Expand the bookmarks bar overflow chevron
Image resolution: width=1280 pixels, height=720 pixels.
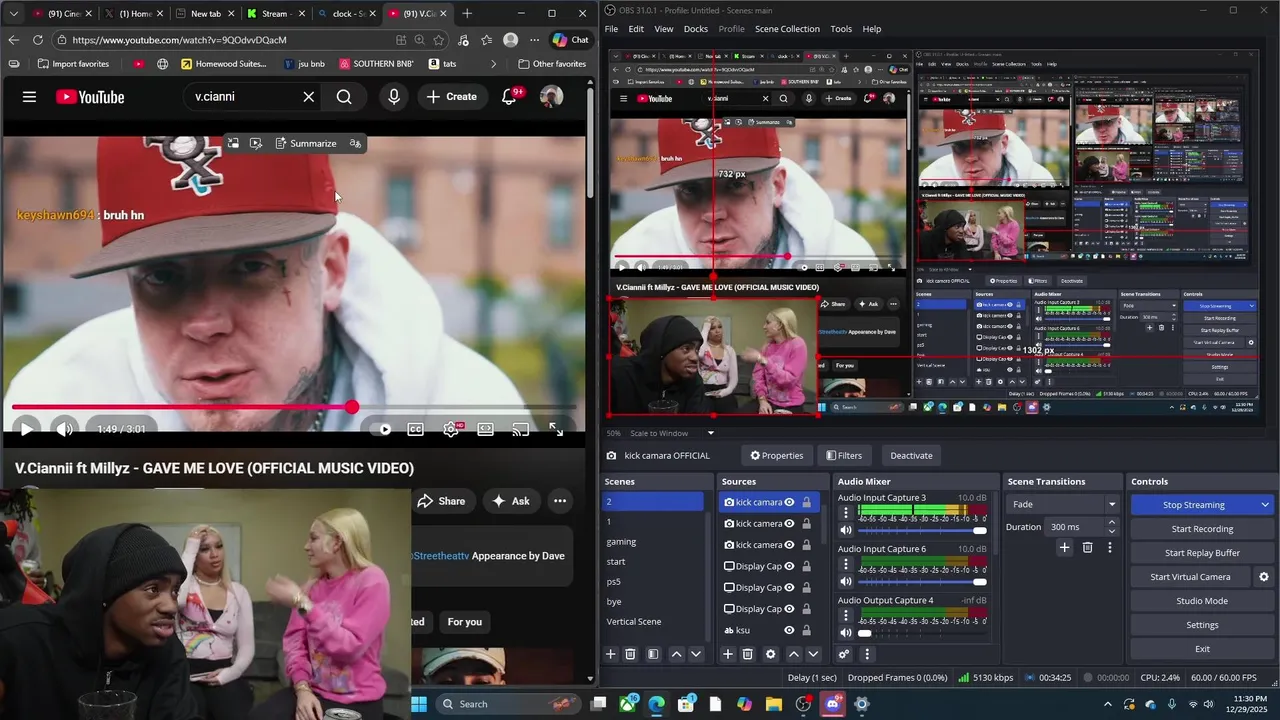[x=493, y=64]
